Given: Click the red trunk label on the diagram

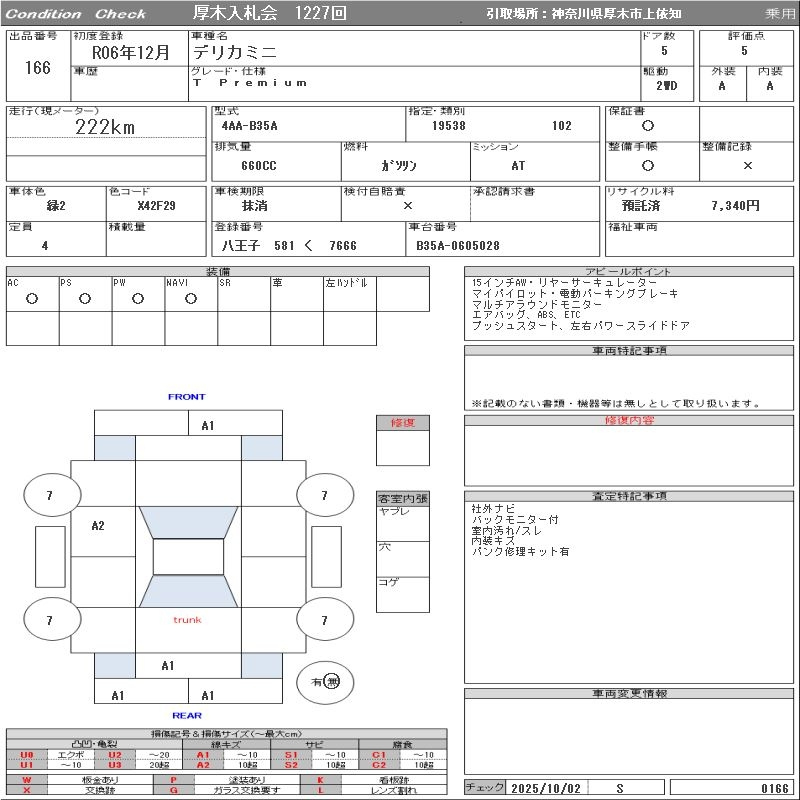Looking at the screenshot, I should (x=187, y=620).
